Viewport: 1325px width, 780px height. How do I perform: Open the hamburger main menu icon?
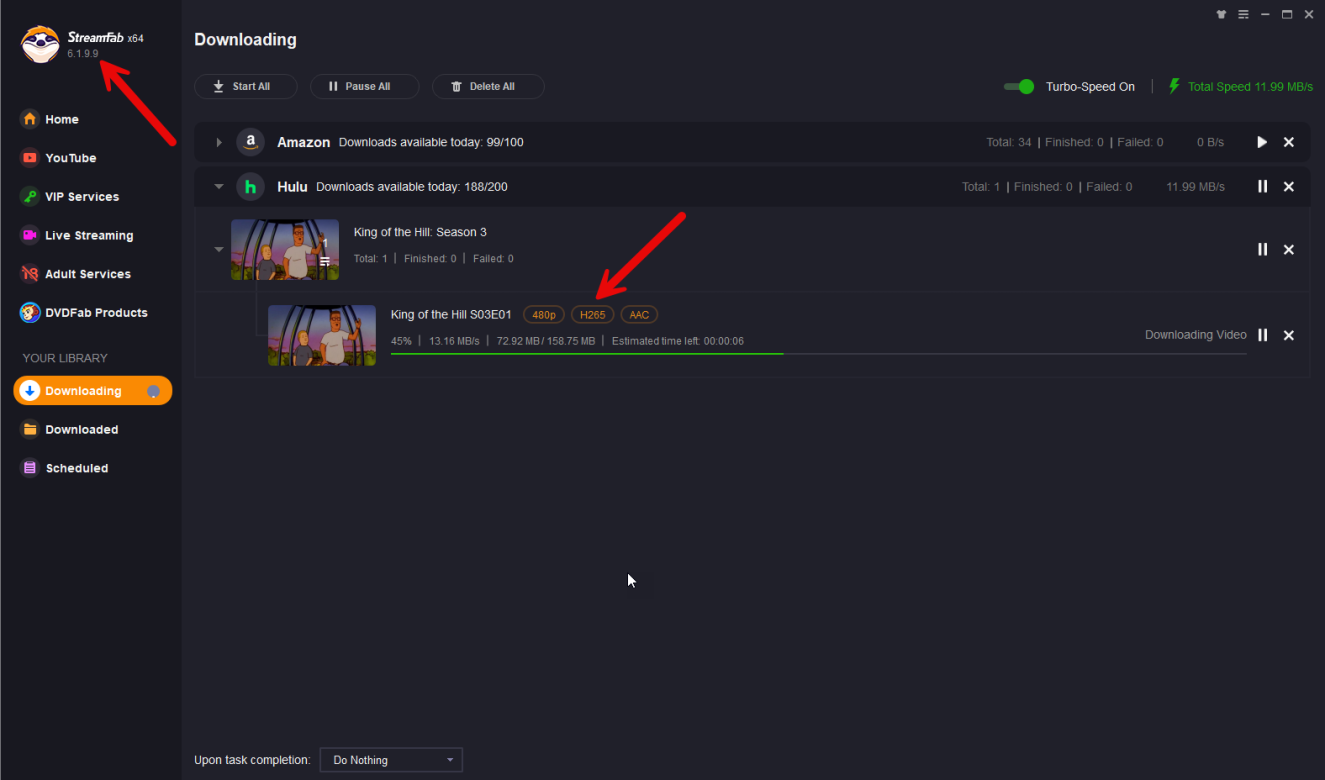pyautogui.click(x=1243, y=14)
